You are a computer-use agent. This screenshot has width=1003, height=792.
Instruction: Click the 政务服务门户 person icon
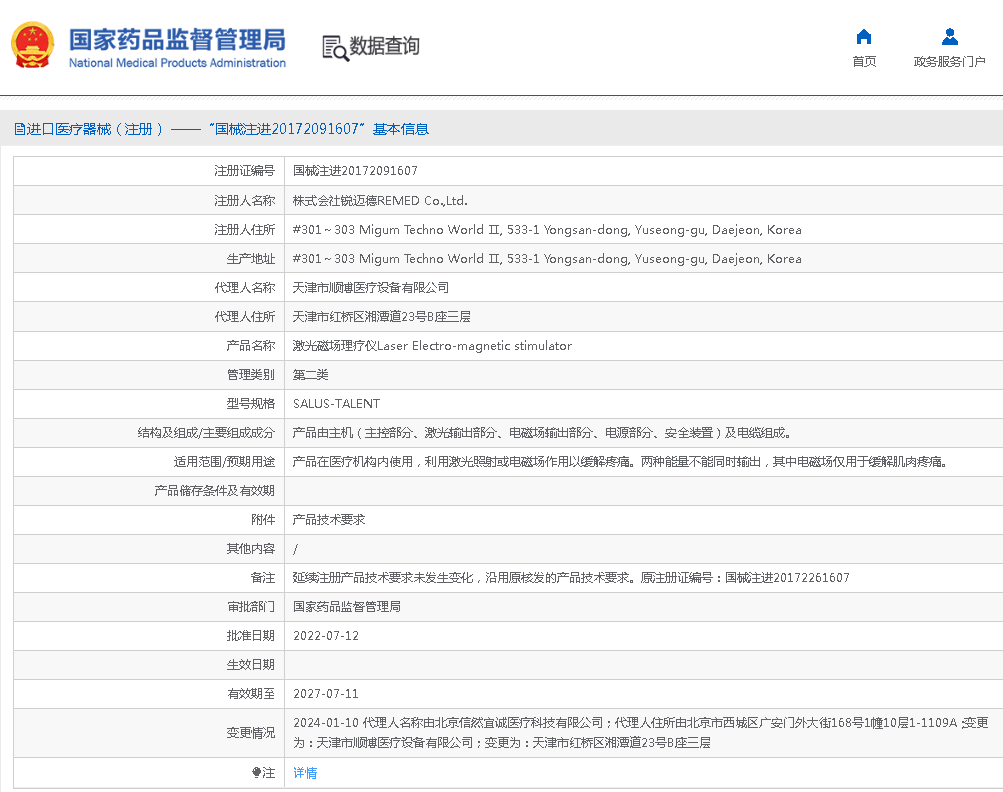coord(949,37)
